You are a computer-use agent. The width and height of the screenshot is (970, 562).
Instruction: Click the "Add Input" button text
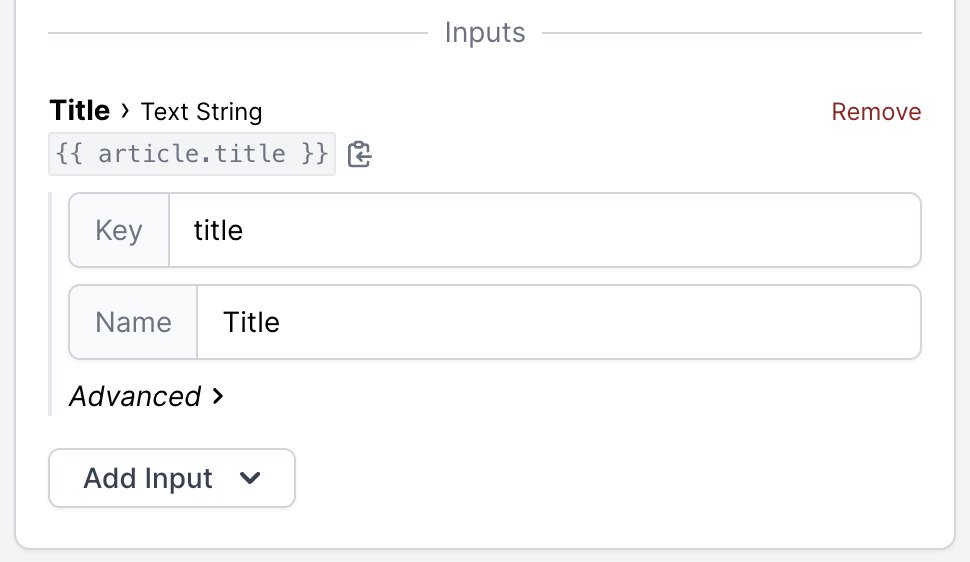148,478
